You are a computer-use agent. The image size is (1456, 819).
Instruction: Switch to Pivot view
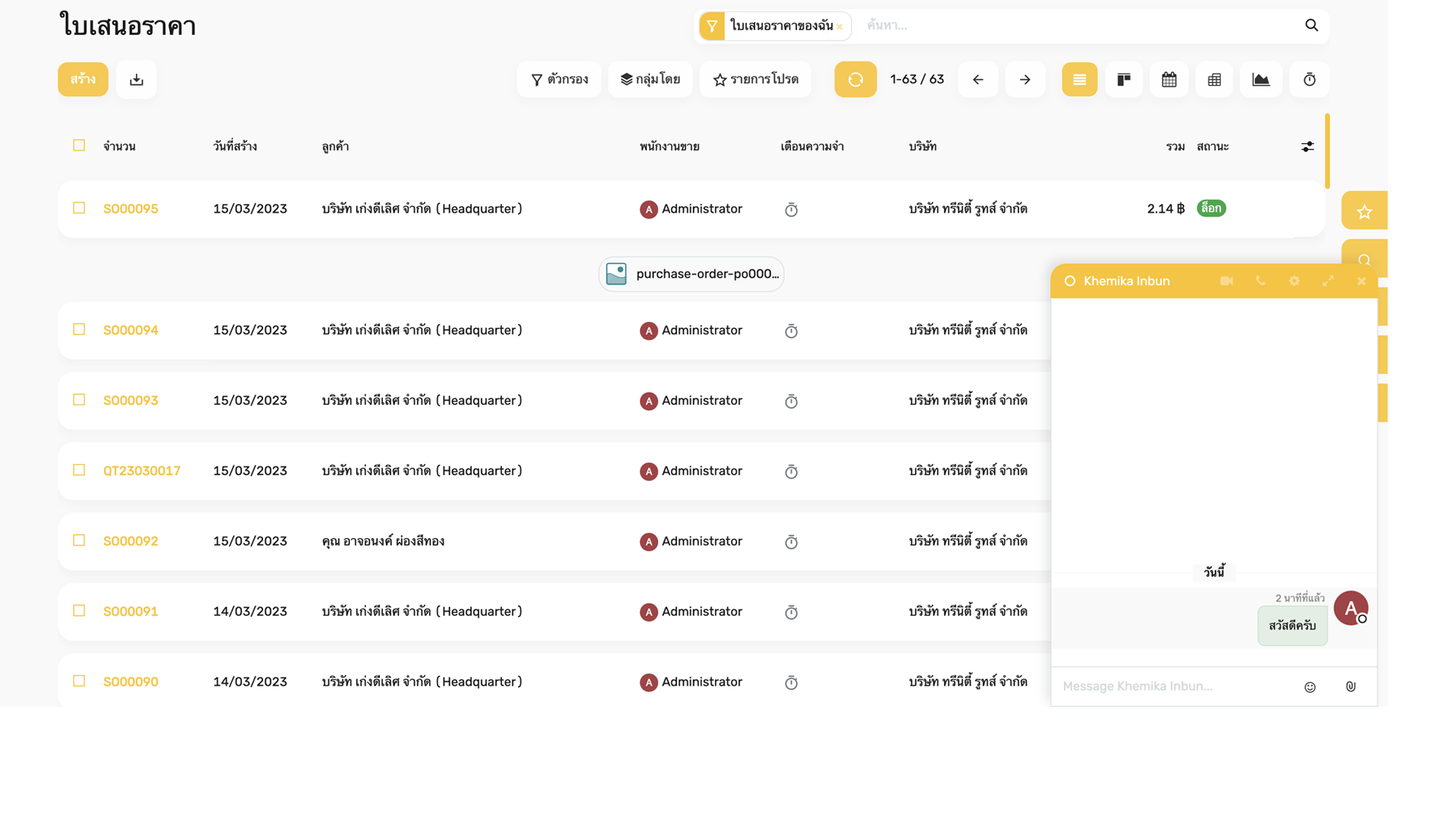(x=1213, y=79)
